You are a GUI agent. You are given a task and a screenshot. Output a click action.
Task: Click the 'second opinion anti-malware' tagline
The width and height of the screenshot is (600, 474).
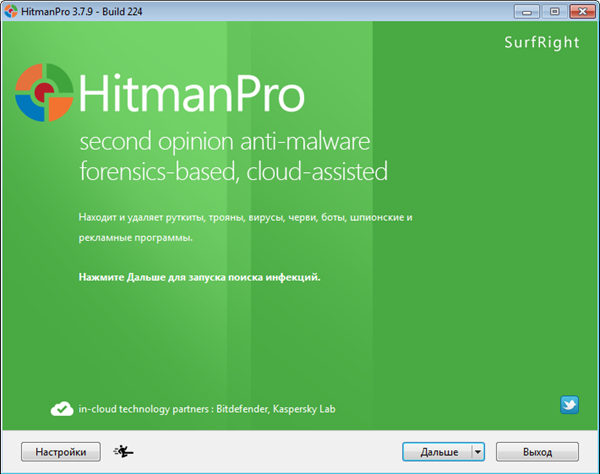[x=225, y=141]
